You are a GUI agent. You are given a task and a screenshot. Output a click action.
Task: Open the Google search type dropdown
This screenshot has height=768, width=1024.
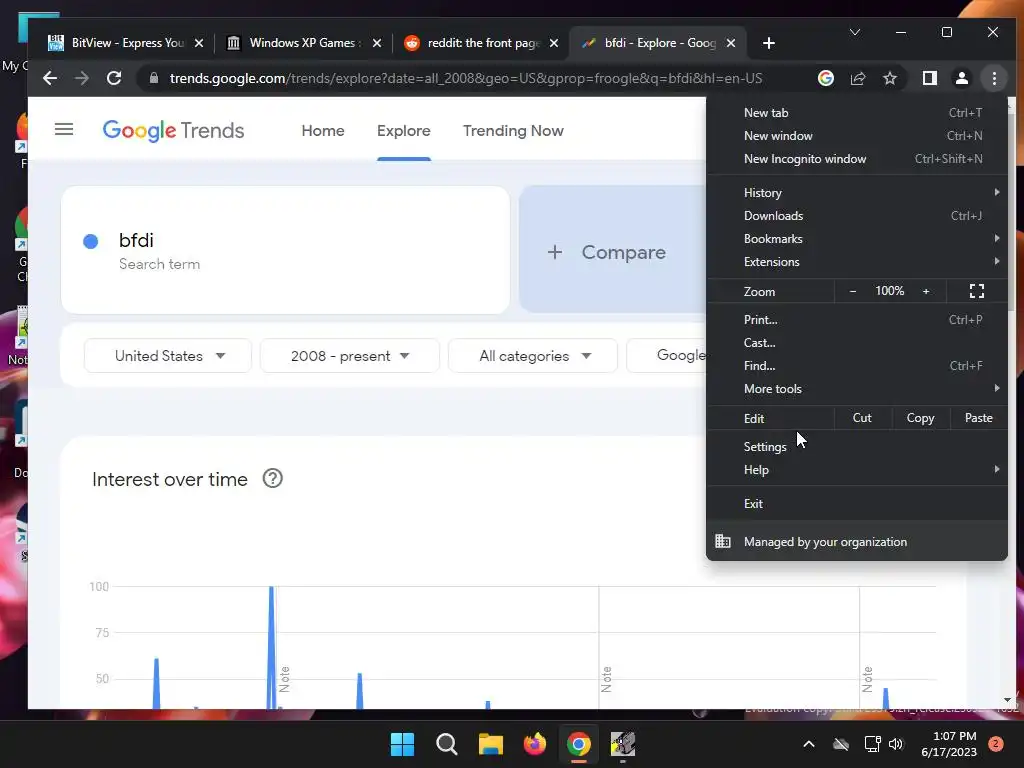(667, 356)
